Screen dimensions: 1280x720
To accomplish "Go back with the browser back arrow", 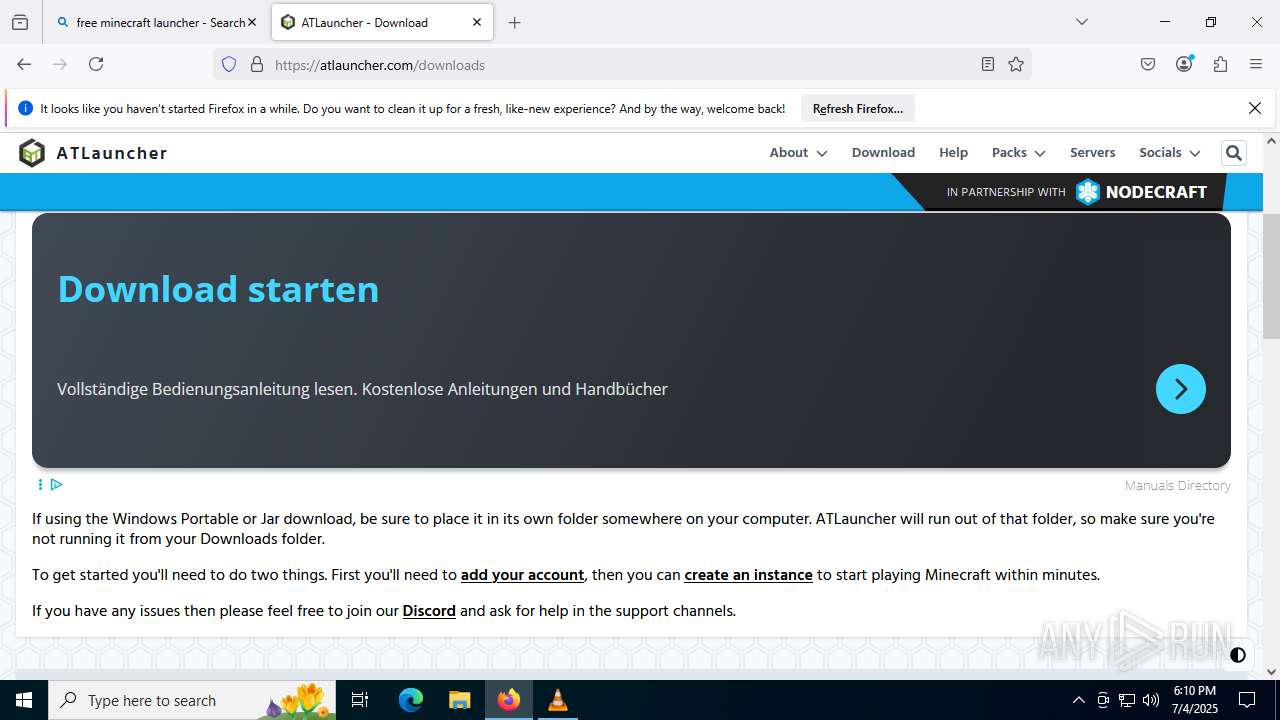I will coord(24,64).
